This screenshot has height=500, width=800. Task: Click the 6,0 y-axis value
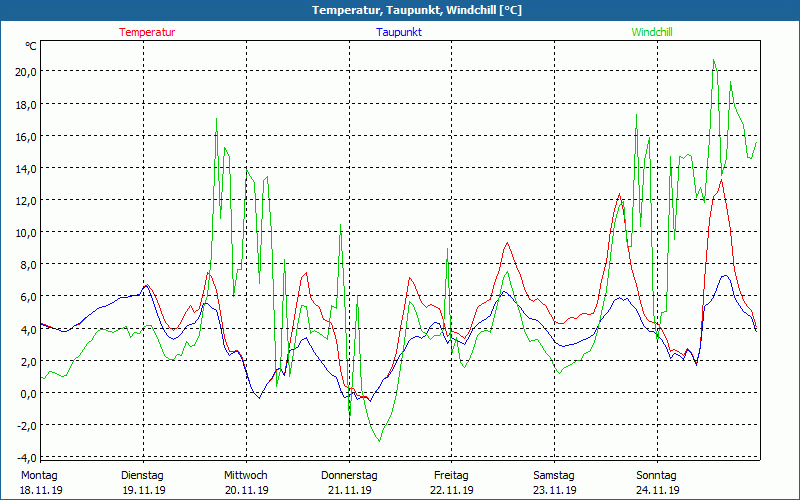pyautogui.click(x=28, y=297)
